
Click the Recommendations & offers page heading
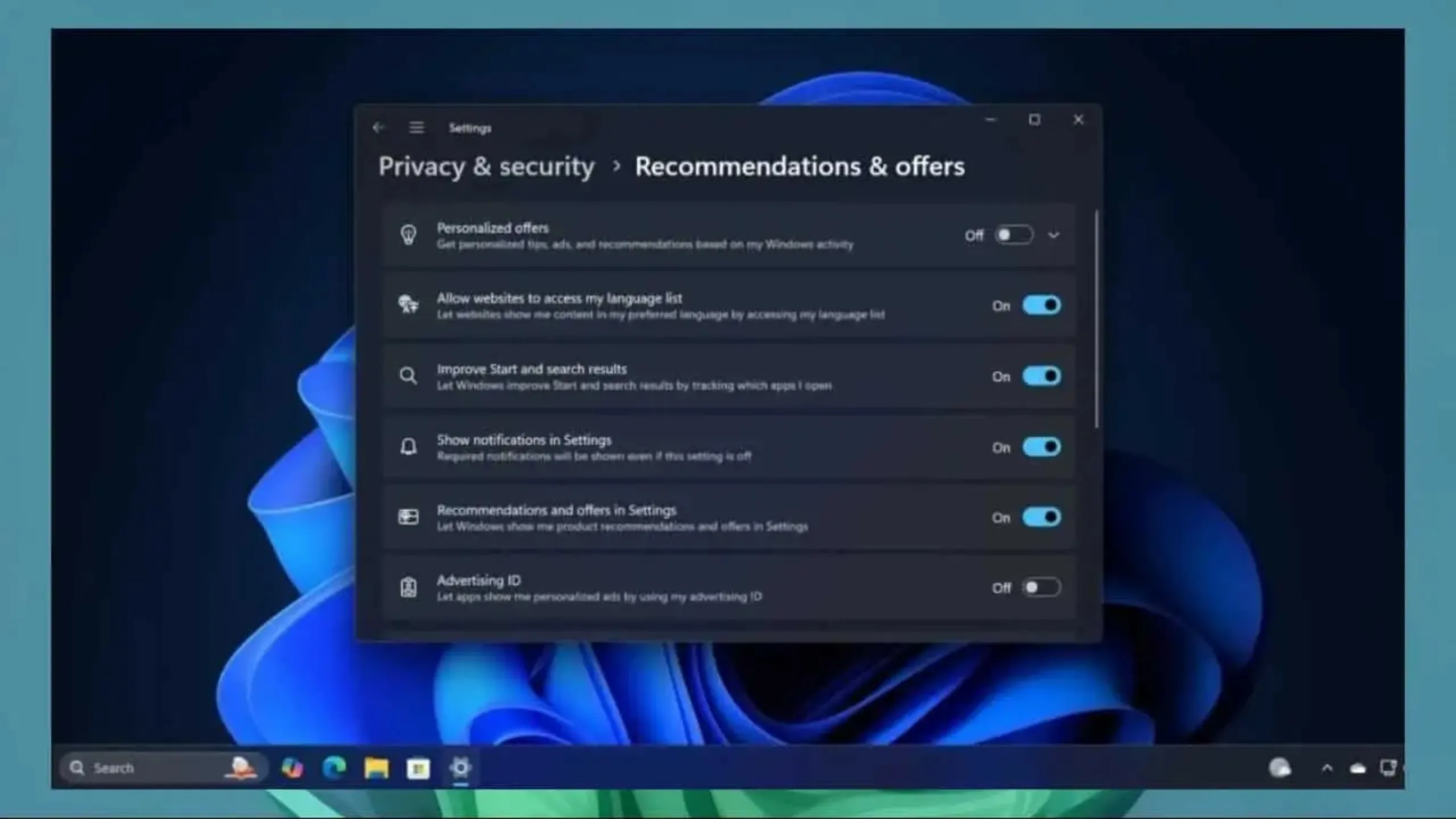(800, 167)
